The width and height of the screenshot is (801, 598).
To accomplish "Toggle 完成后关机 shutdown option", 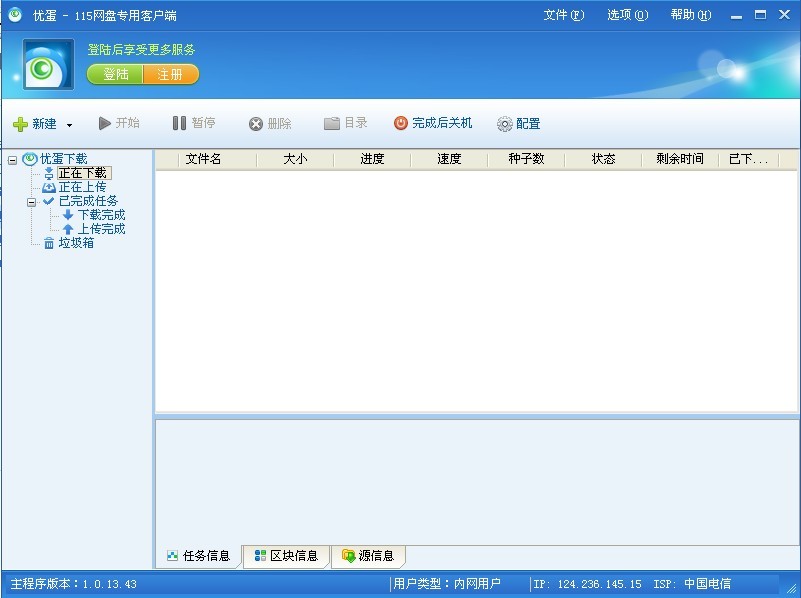I will [401, 123].
